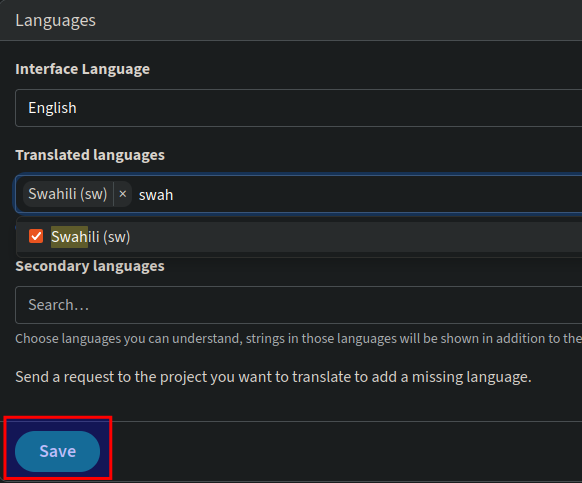Uncheck the Swahili (sw) checkbox

[36, 236]
